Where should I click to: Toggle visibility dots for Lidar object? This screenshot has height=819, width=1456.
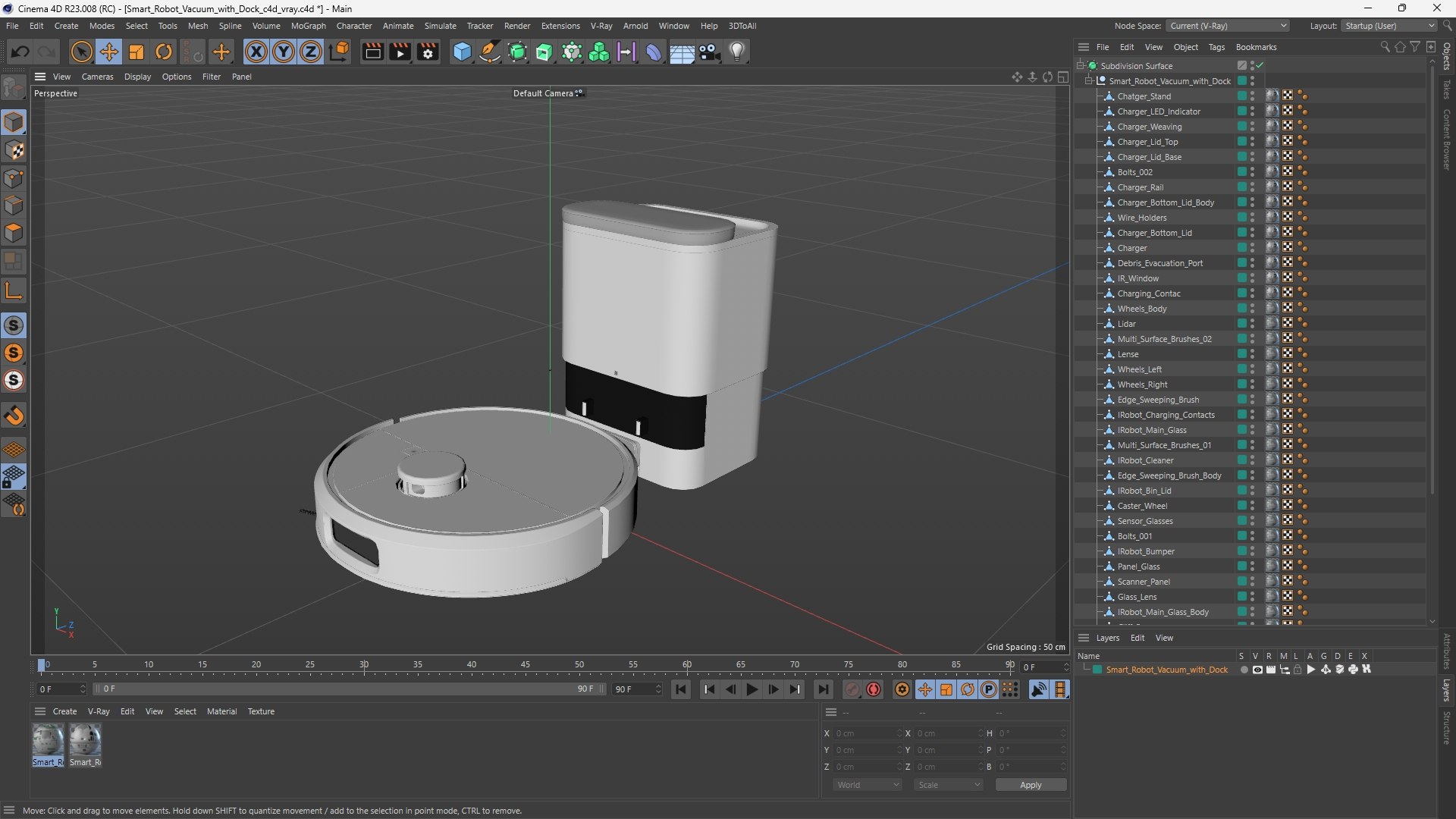[1252, 324]
